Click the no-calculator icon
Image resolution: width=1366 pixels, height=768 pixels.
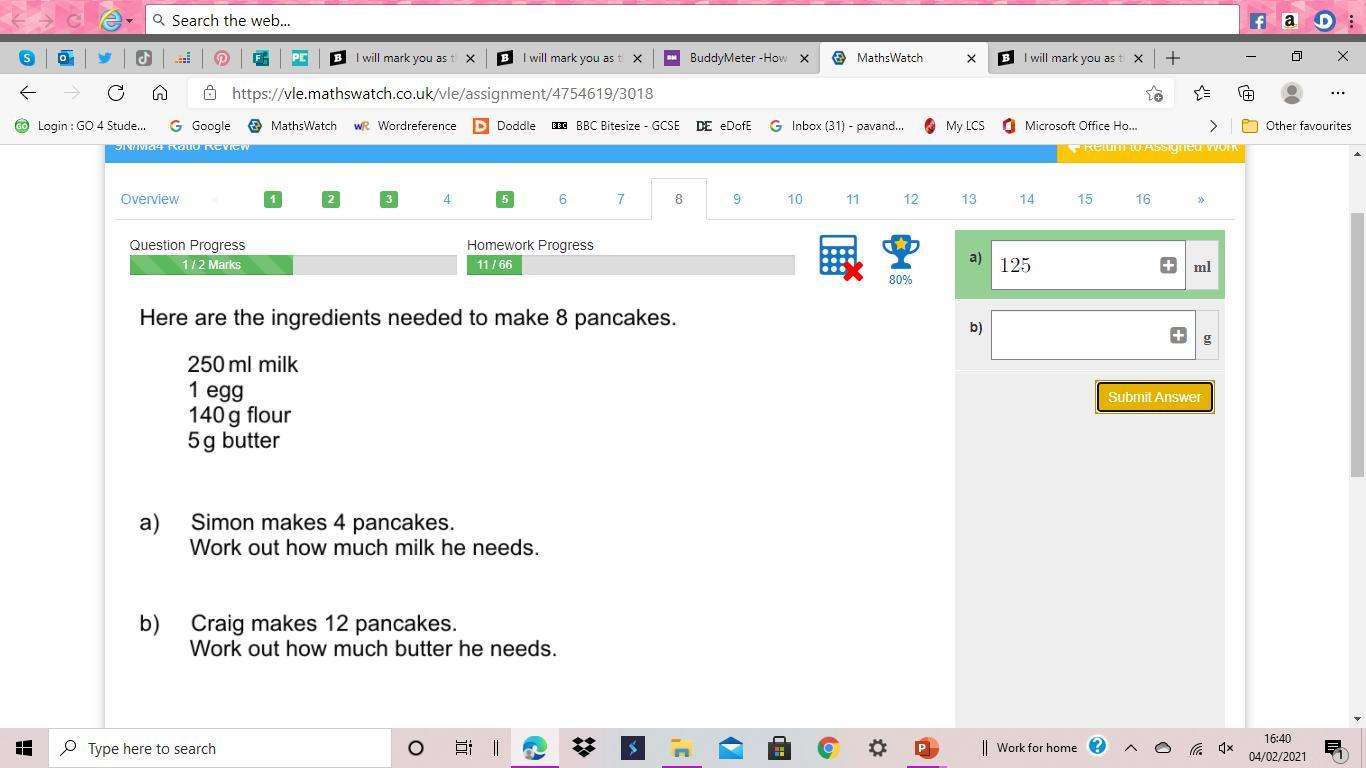(x=840, y=258)
